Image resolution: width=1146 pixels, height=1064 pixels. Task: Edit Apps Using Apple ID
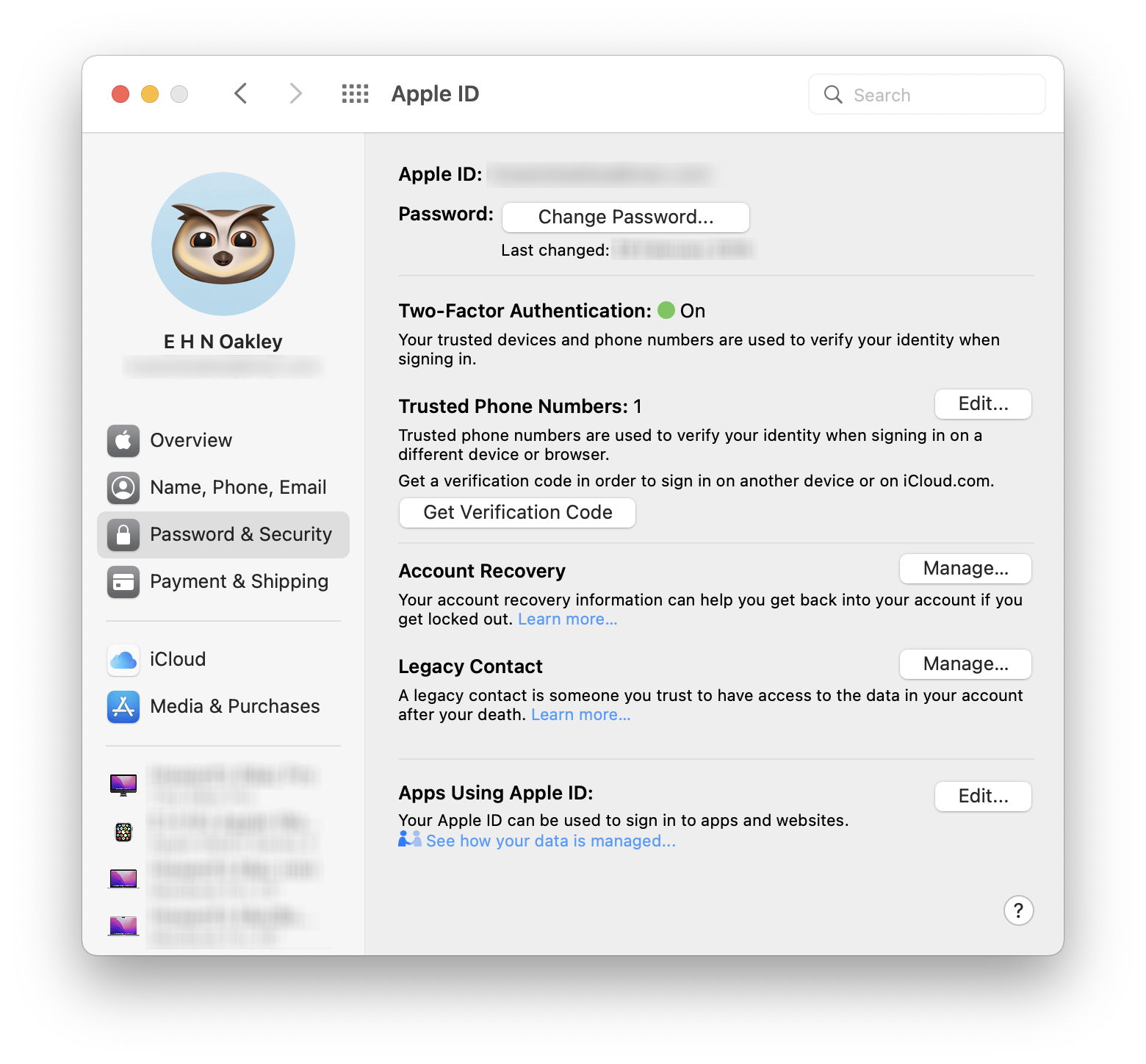point(982,797)
